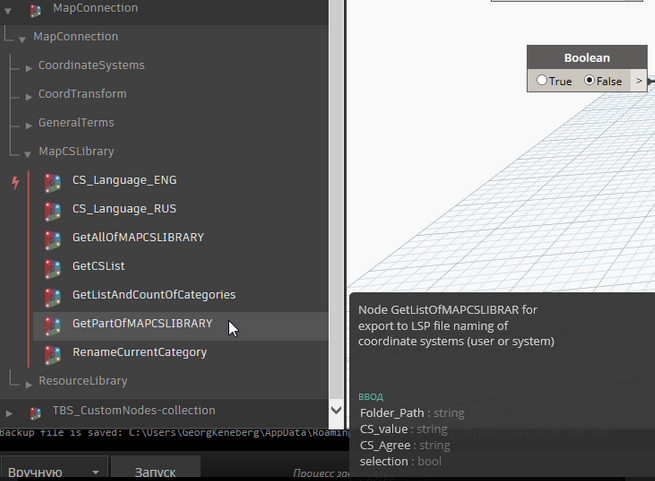
Task: Click the RenameCurrentCategory node icon
Action: (53, 353)
